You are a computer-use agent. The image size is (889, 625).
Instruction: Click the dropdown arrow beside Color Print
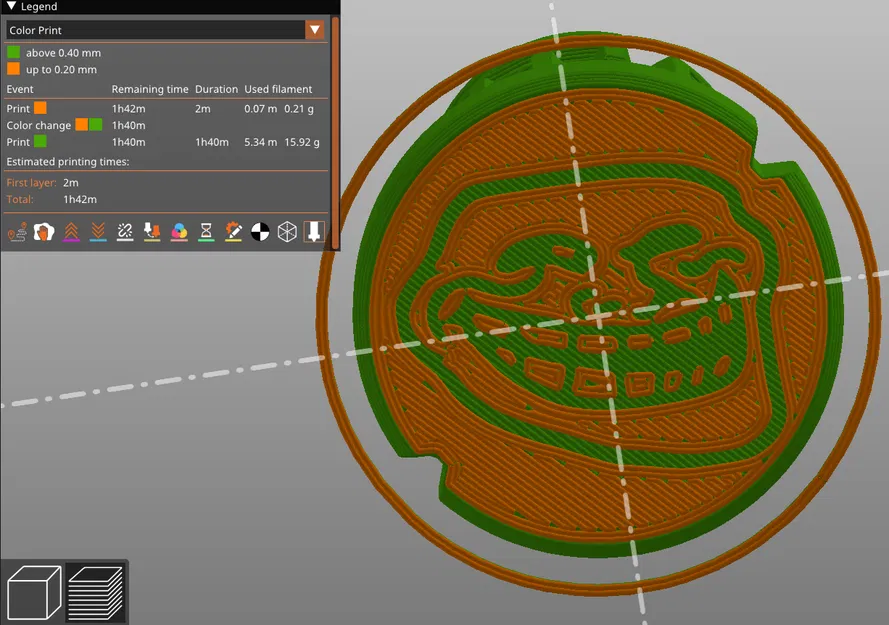[315, 30]
